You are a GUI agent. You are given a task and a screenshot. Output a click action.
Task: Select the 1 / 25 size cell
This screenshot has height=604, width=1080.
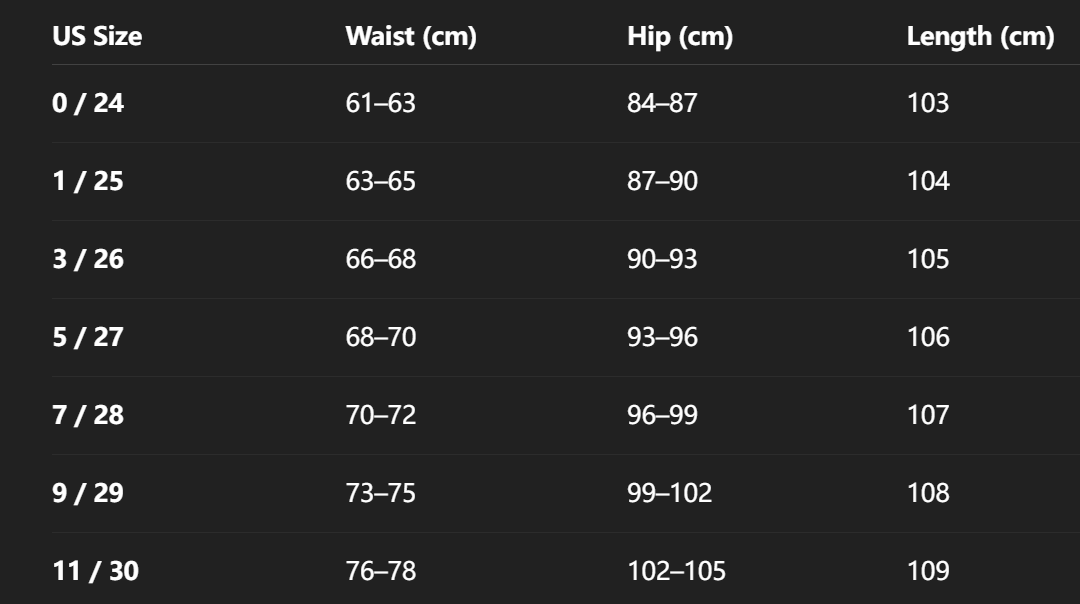[88, 181]
